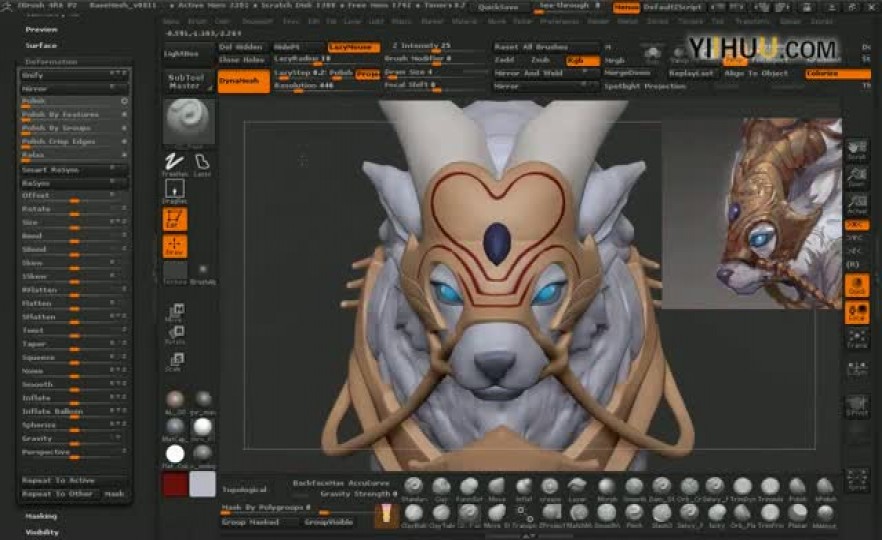Click the light secondary color swatch
This screenshot has height=540, width=882.
(202, 485)
